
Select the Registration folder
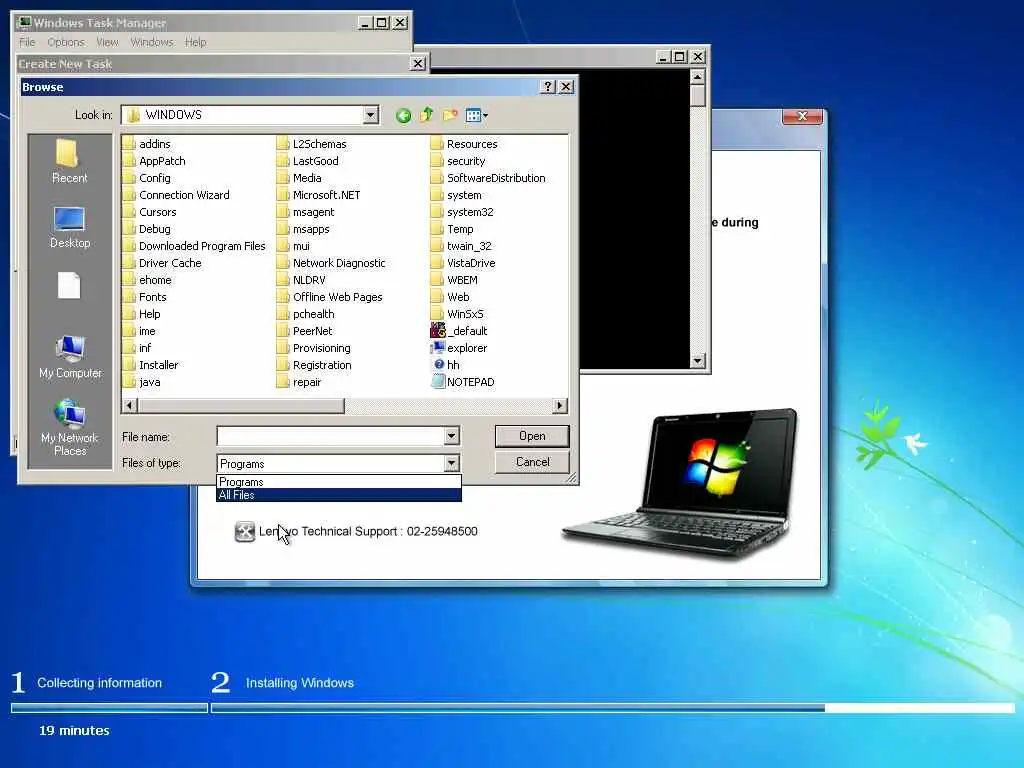coord(314,364)
